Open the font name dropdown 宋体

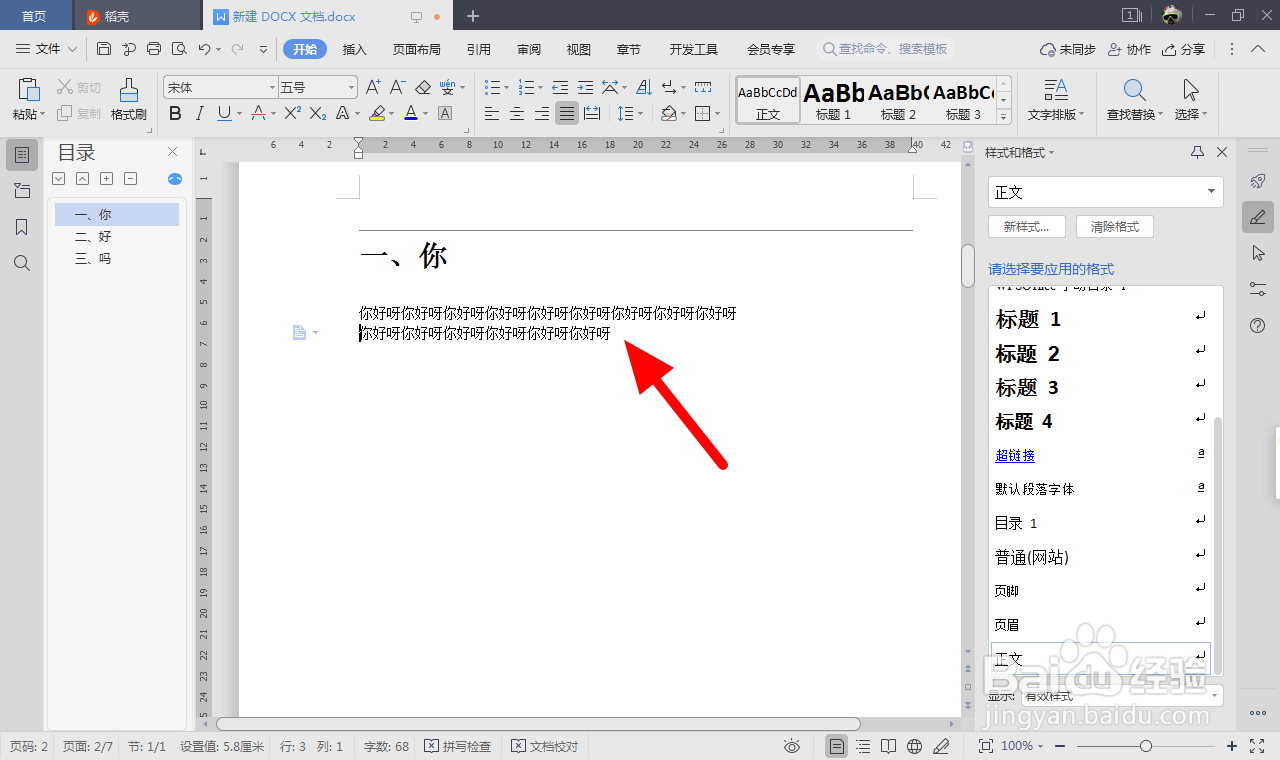[x=272, y=88]
